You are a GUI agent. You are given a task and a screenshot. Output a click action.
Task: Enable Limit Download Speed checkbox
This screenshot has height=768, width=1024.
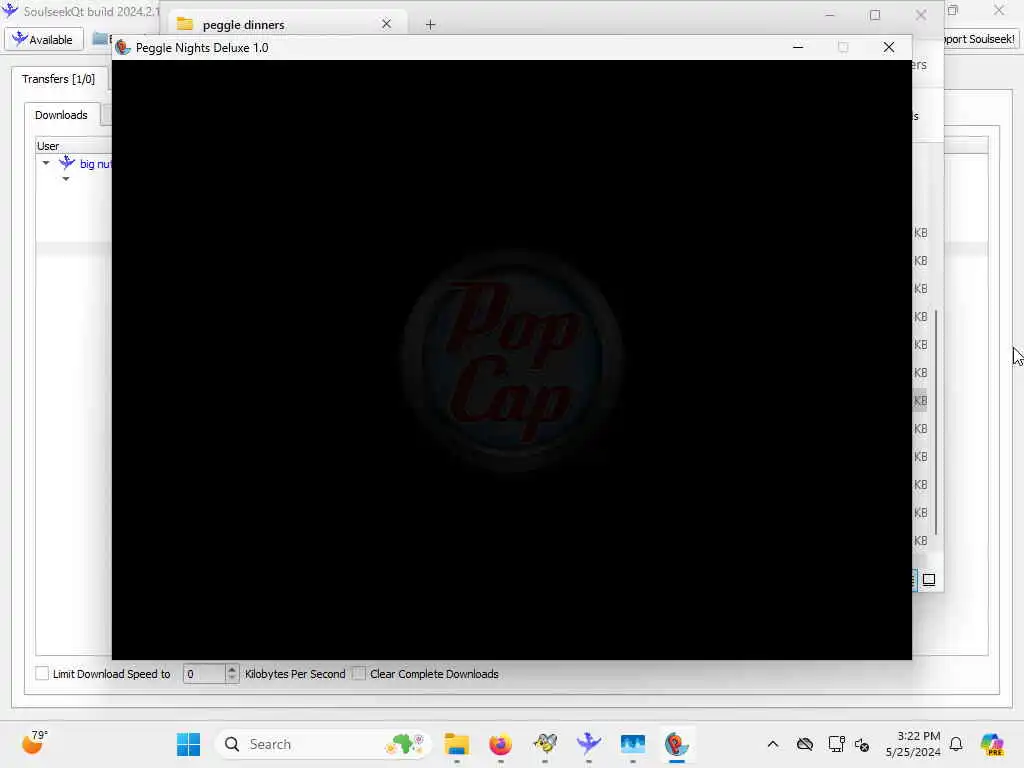[x=42, y=673]
